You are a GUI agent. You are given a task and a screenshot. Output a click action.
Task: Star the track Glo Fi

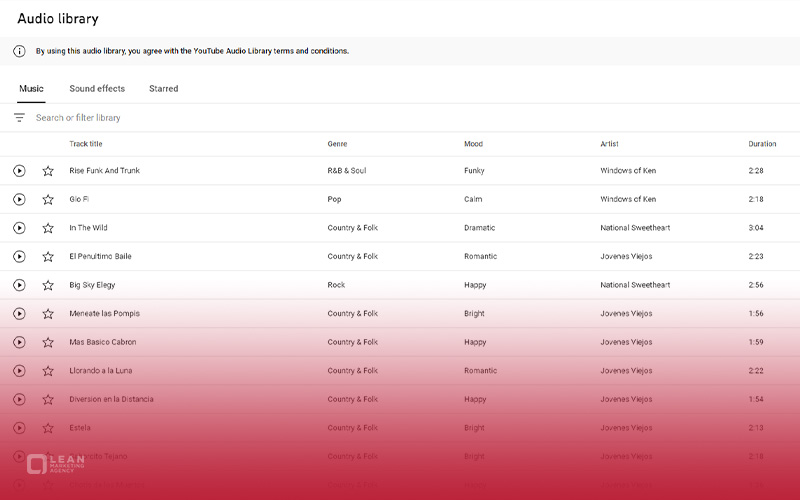click(x=48, y=199)
